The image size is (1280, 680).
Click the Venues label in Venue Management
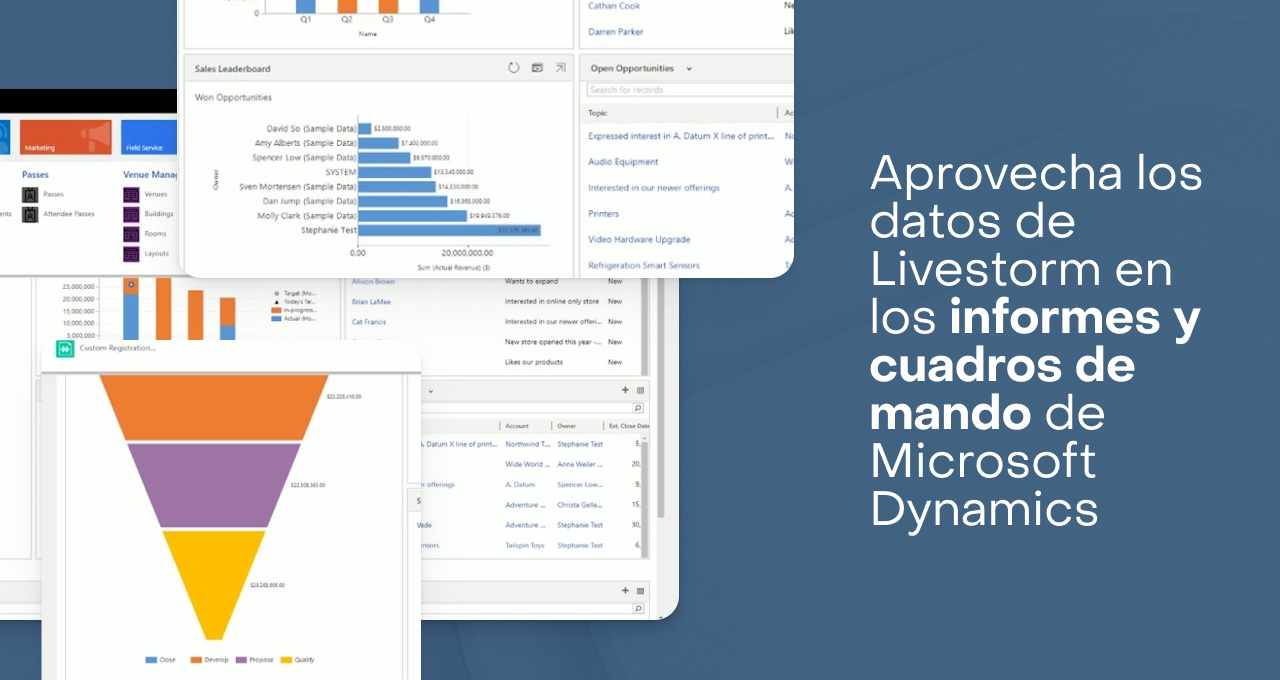click(x=156, y=194)
